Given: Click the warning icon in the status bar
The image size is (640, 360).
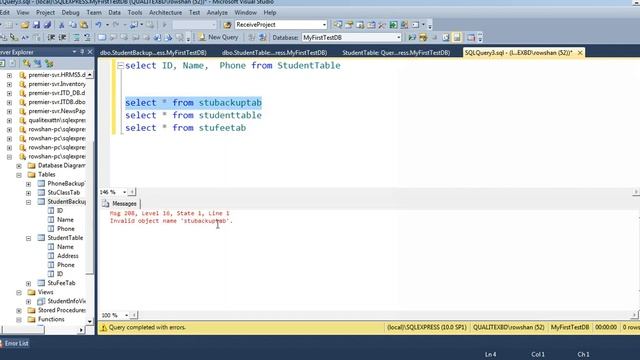Looking at the screenshot, I should (103, 327).
